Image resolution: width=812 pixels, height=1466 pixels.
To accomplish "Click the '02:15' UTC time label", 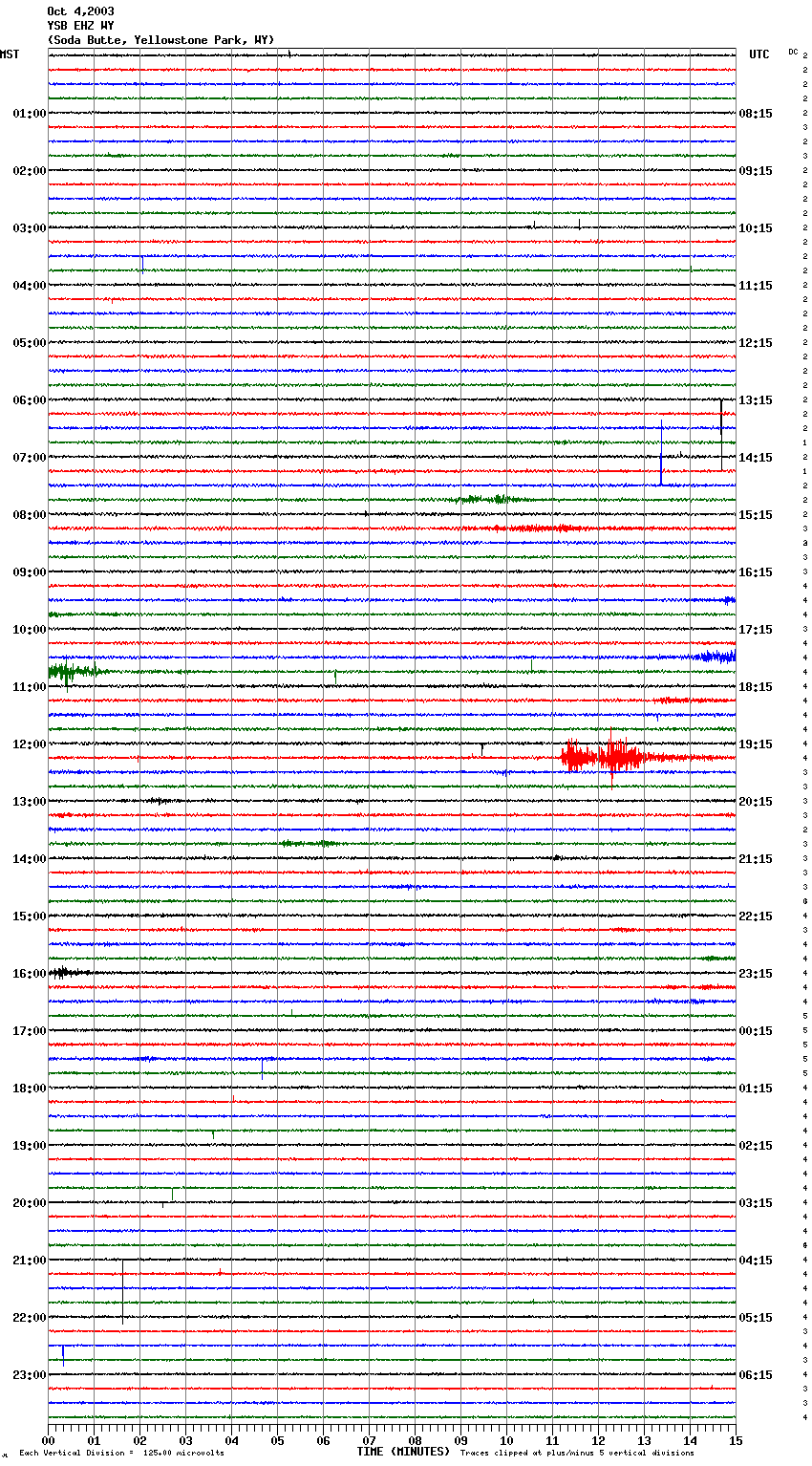I will [x=756, y=1146].
